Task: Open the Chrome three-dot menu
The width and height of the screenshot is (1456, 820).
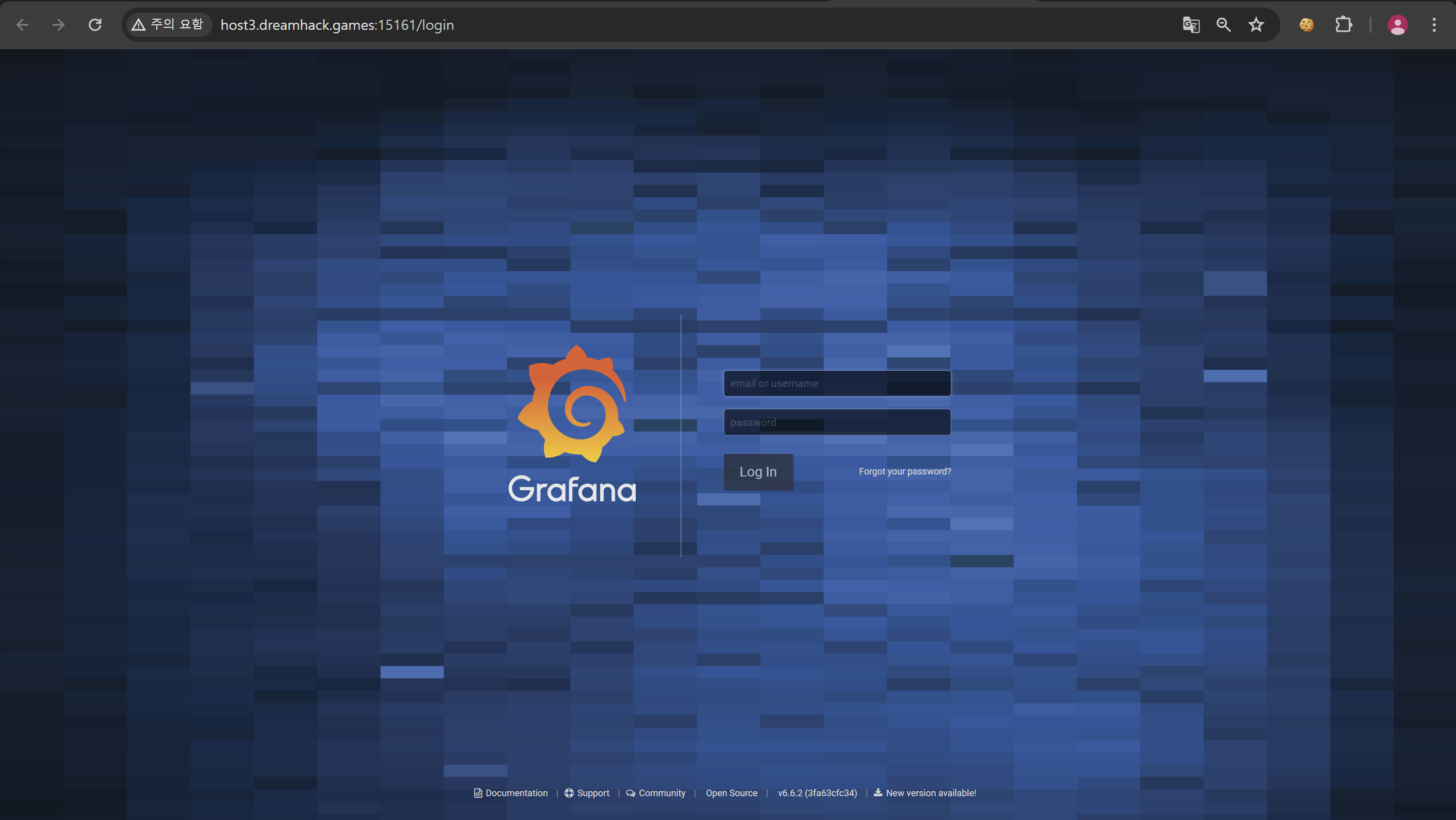Action: [x=1434, y=25]
